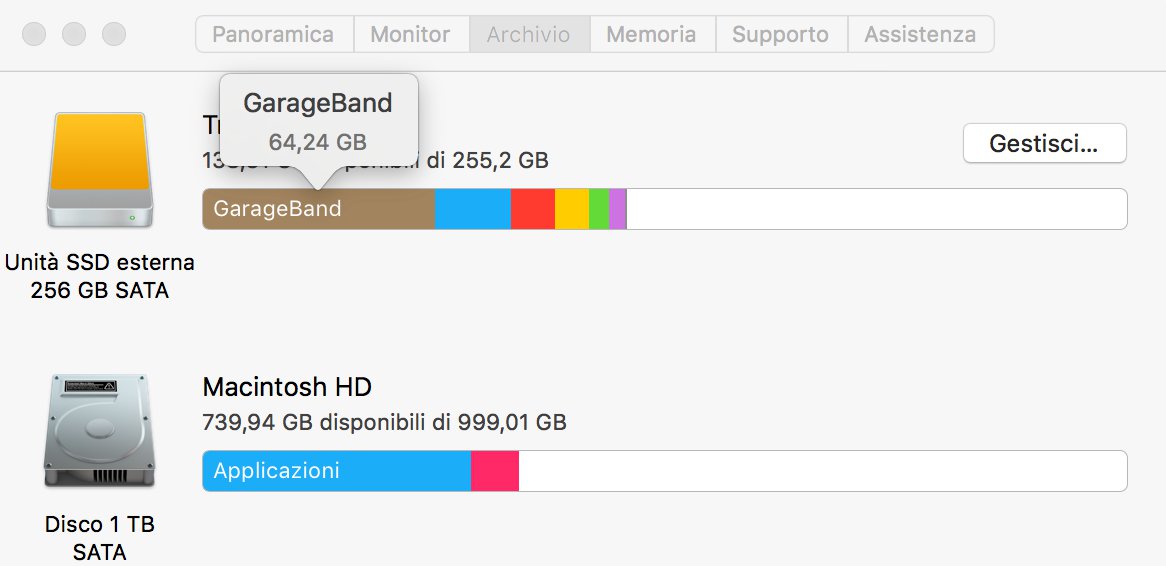
Task: Switch to the Panoramica tab
Action: tap(273, 34)
